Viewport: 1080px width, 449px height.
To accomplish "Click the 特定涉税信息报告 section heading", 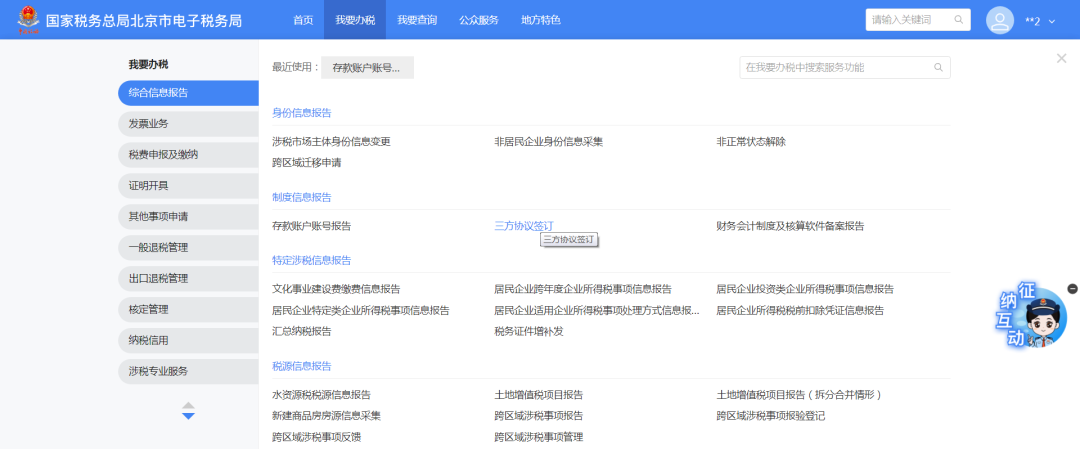I will pyautogui.click(x=311, y=260).
